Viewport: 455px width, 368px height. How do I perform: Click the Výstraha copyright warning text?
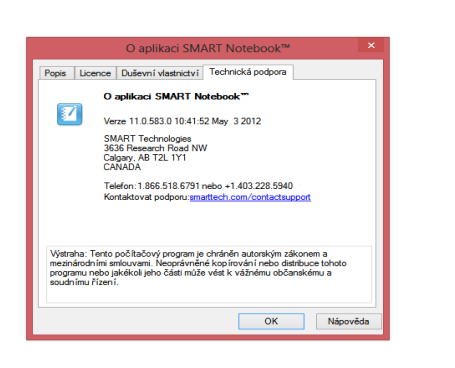pos(198,268)
